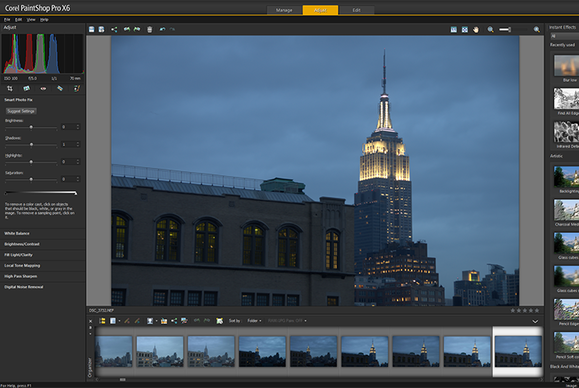579x388 pixels.
Task: Click the Shadows value input field
Action: click(68, 144)
